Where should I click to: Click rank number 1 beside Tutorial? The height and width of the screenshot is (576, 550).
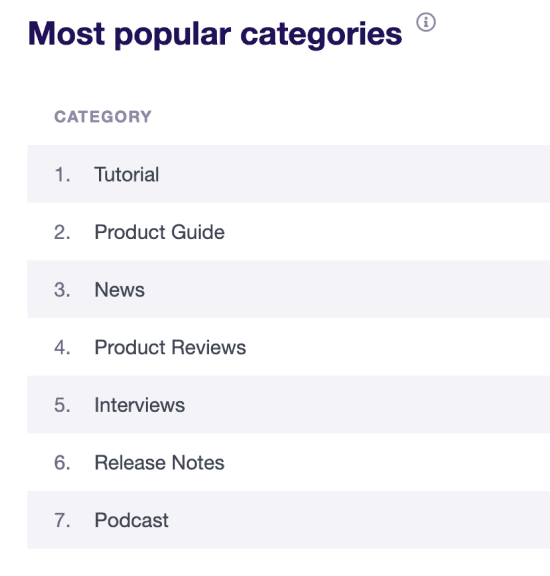pyautogui.click(x=62, y=174)
